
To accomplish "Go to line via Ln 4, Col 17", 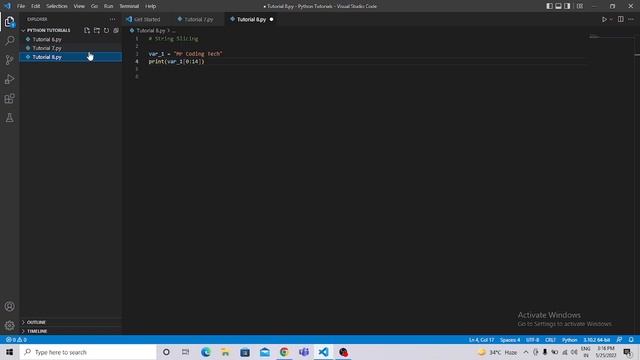I will tap(482, 340).
